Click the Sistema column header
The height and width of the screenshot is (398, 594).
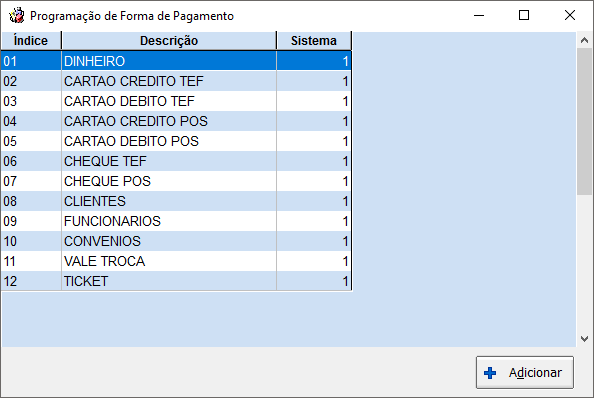point(314,41)
